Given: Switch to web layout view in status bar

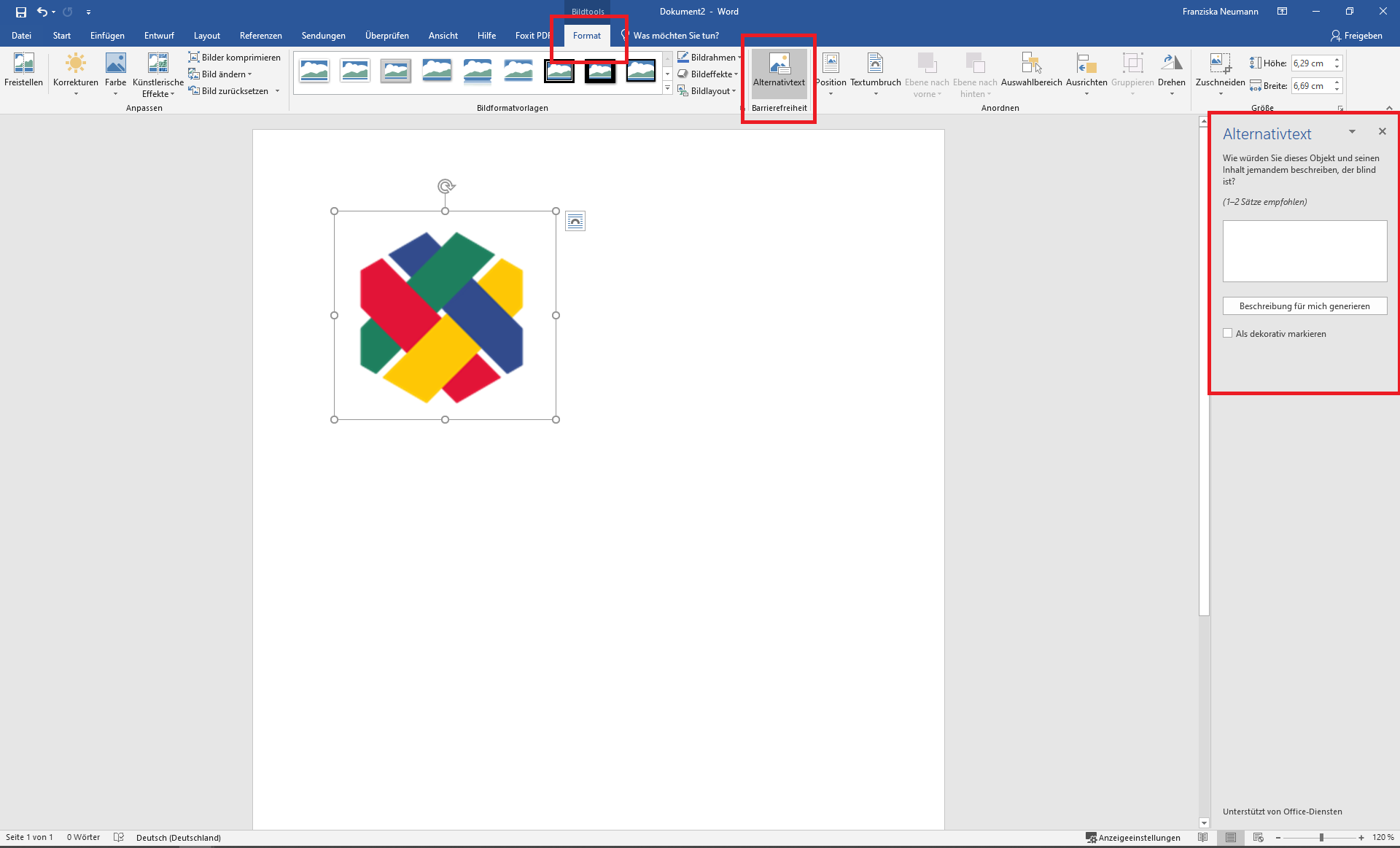Looking at the screenshot, I should click(1259, 837).
